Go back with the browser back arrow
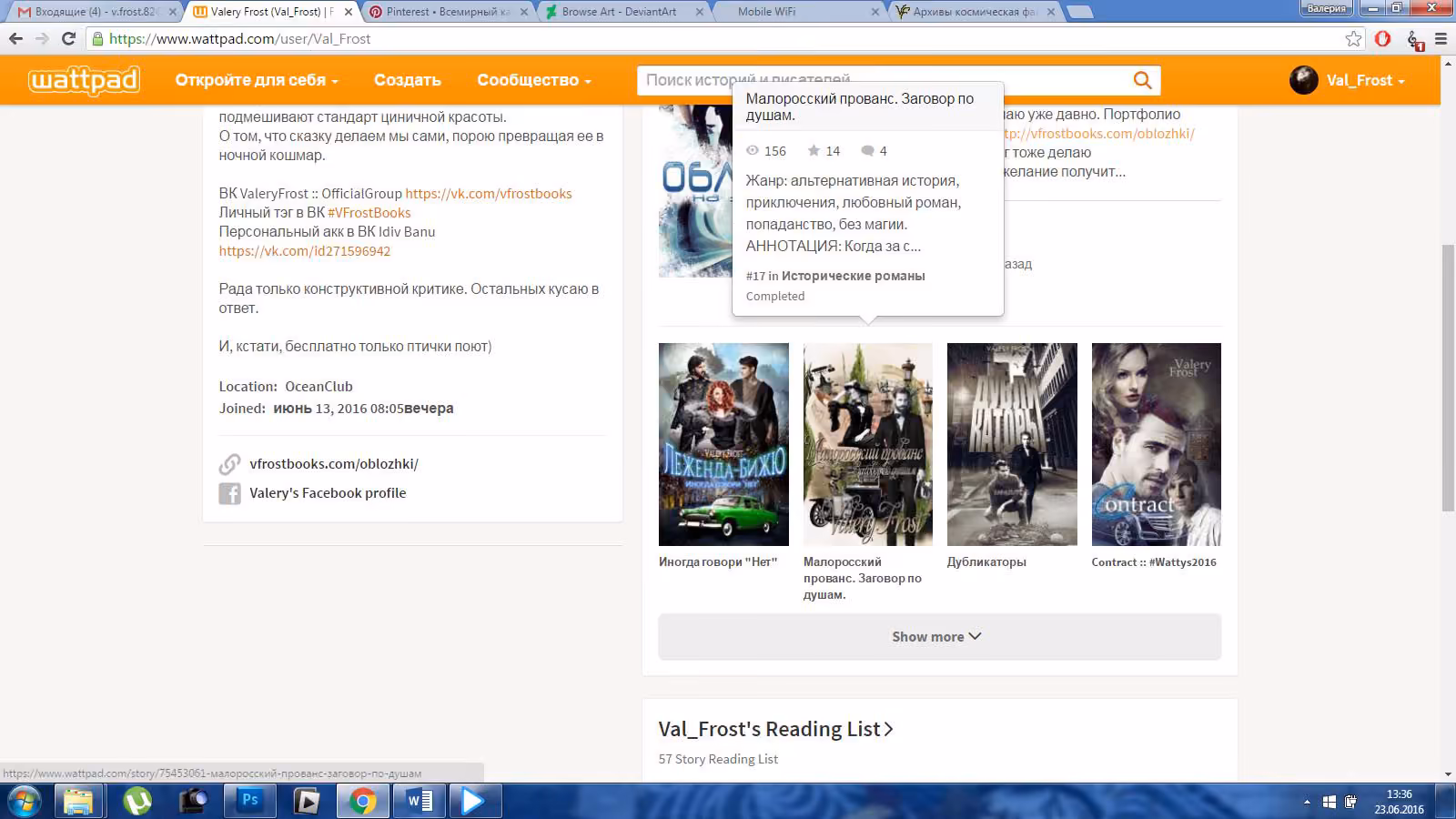Image resolution: width=1456 pixels, height=819 pixels. point(15,38)
